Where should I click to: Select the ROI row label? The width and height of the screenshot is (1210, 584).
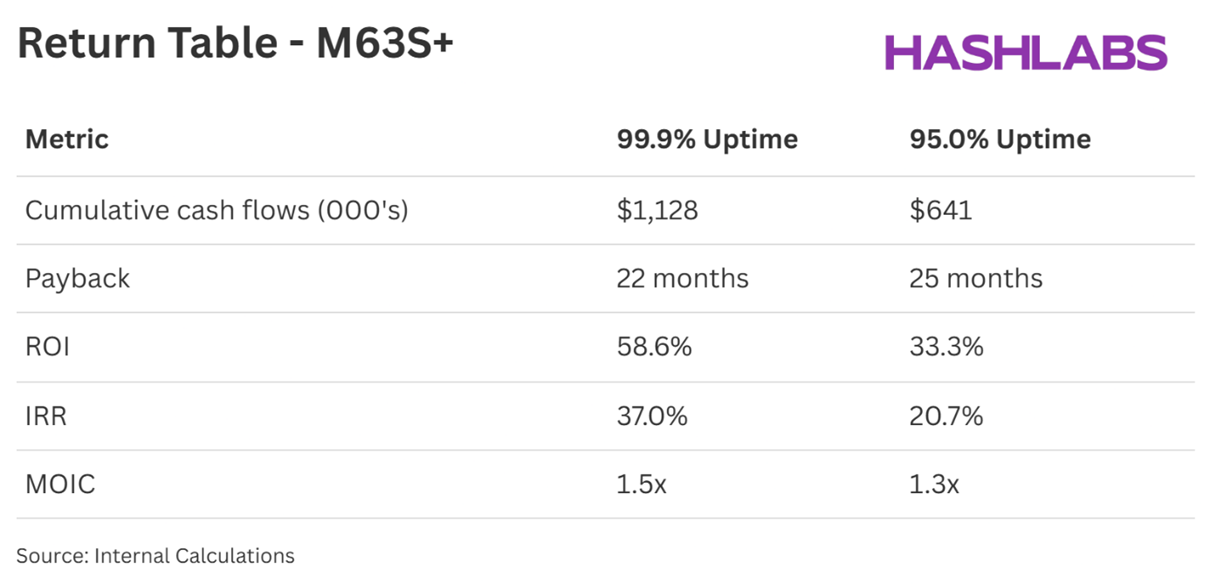[x=48, y=347]
